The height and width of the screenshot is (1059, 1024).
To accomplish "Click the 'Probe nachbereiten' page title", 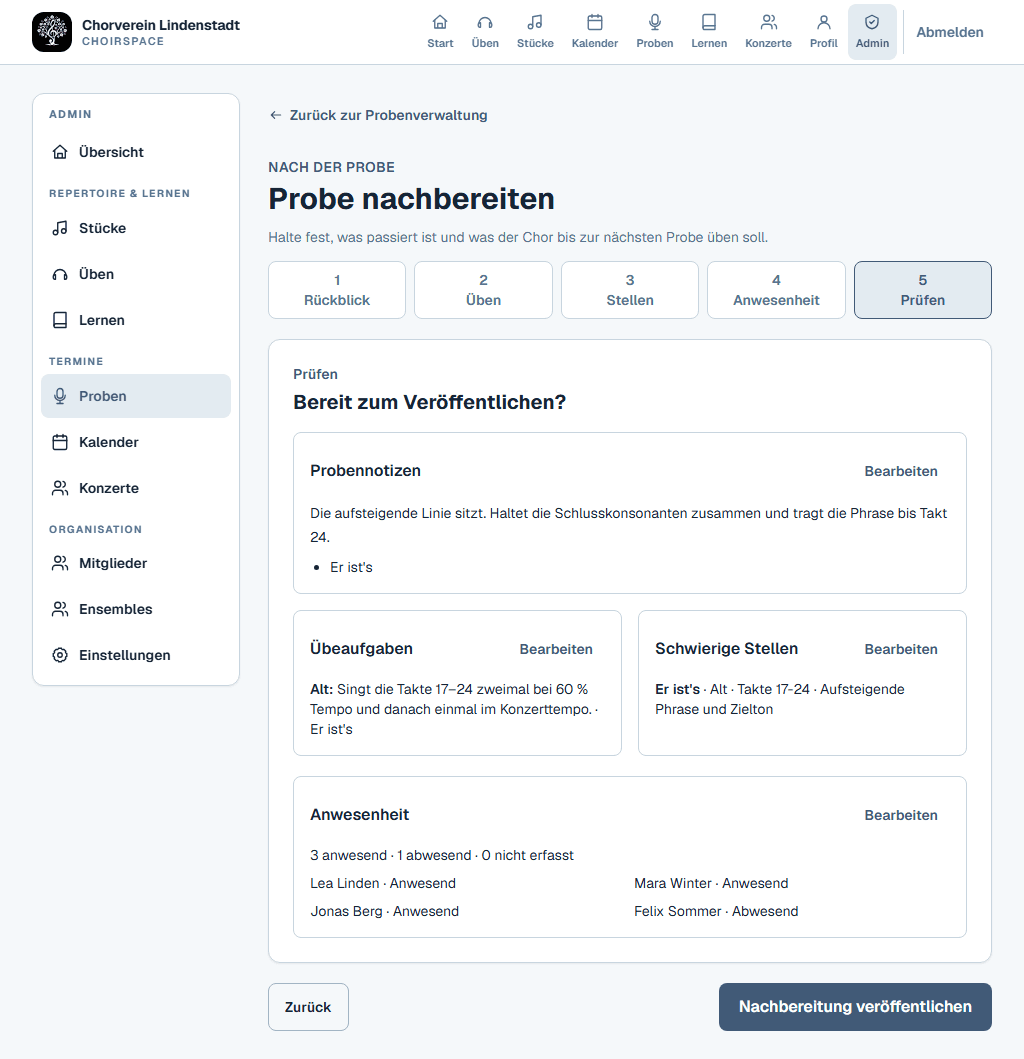I will tap(411, 199).
